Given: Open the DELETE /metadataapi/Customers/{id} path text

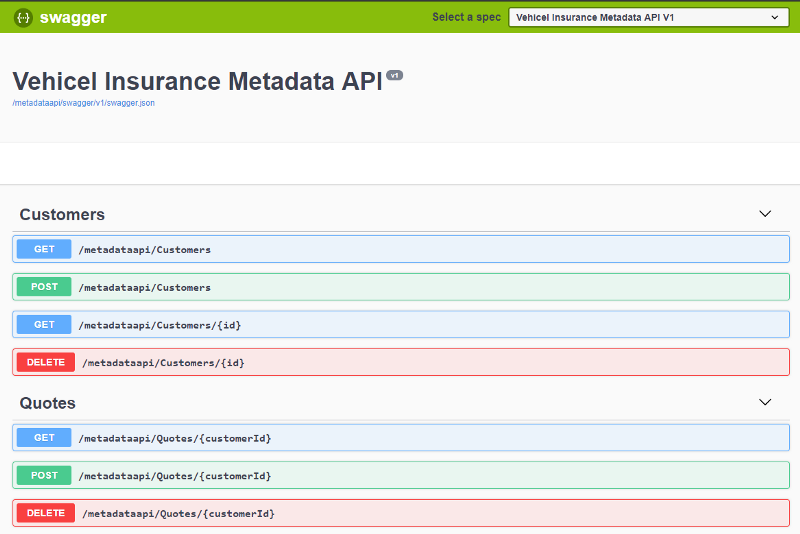Looking at the screenshot, I should pyautogui.click(x=163, y=362).
